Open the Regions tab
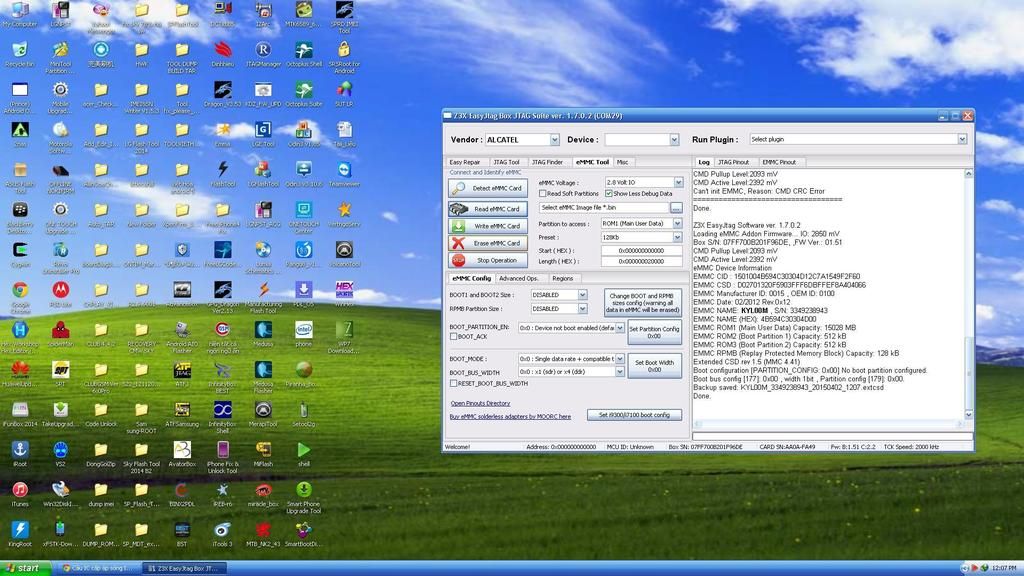Screen dimensions: 1024x576 point(562,278)
